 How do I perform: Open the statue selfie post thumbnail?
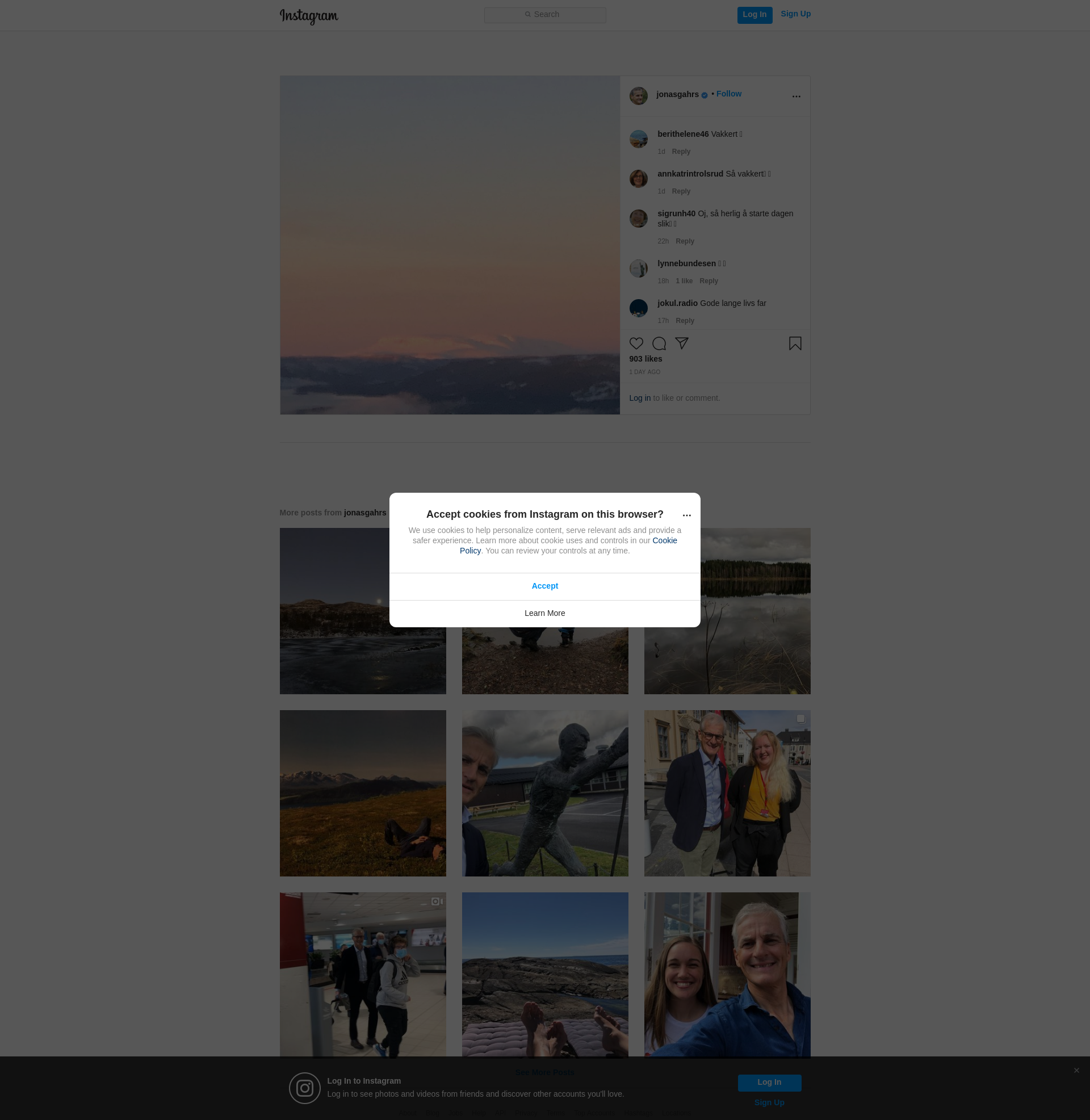click(544, 793)
